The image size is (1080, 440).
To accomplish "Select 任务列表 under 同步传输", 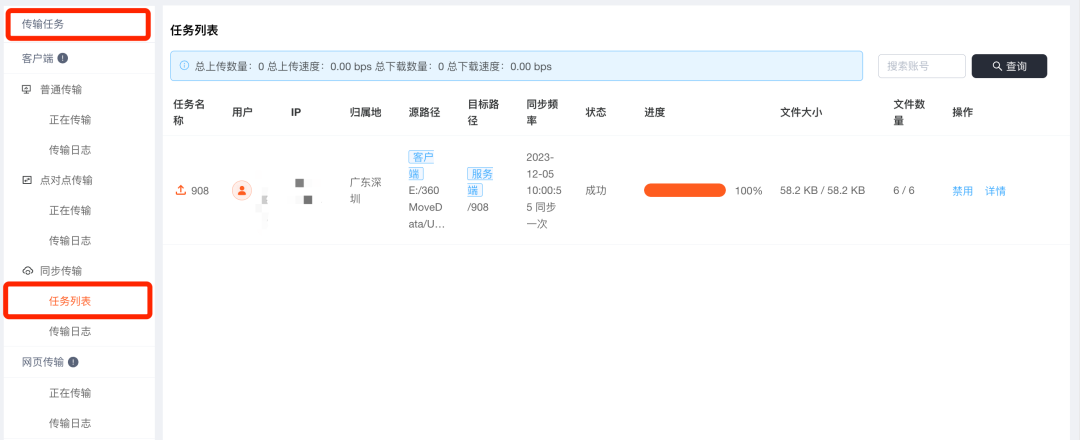I will pos(77,301).
